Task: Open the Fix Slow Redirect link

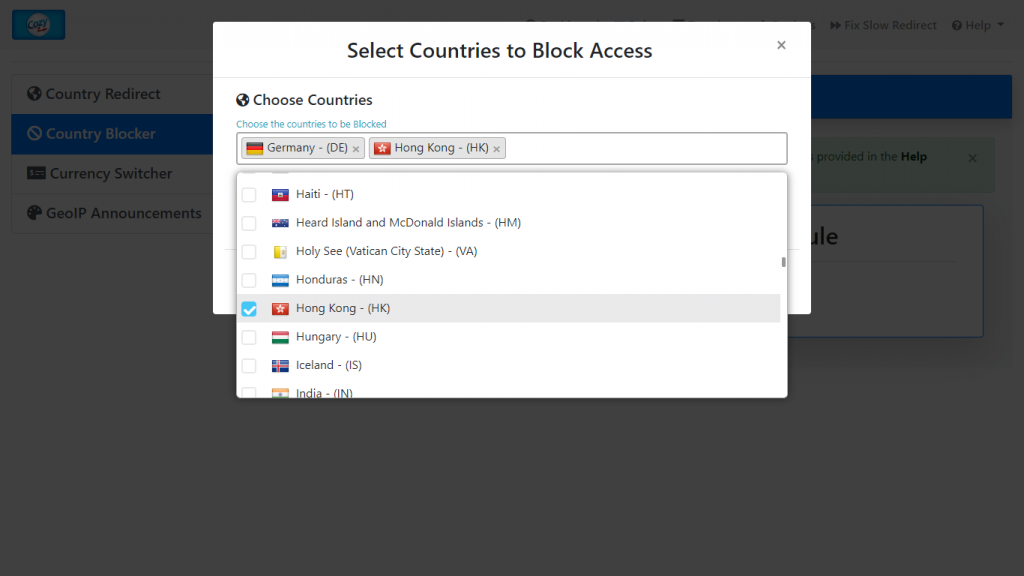Action: [x=883, y=25]
